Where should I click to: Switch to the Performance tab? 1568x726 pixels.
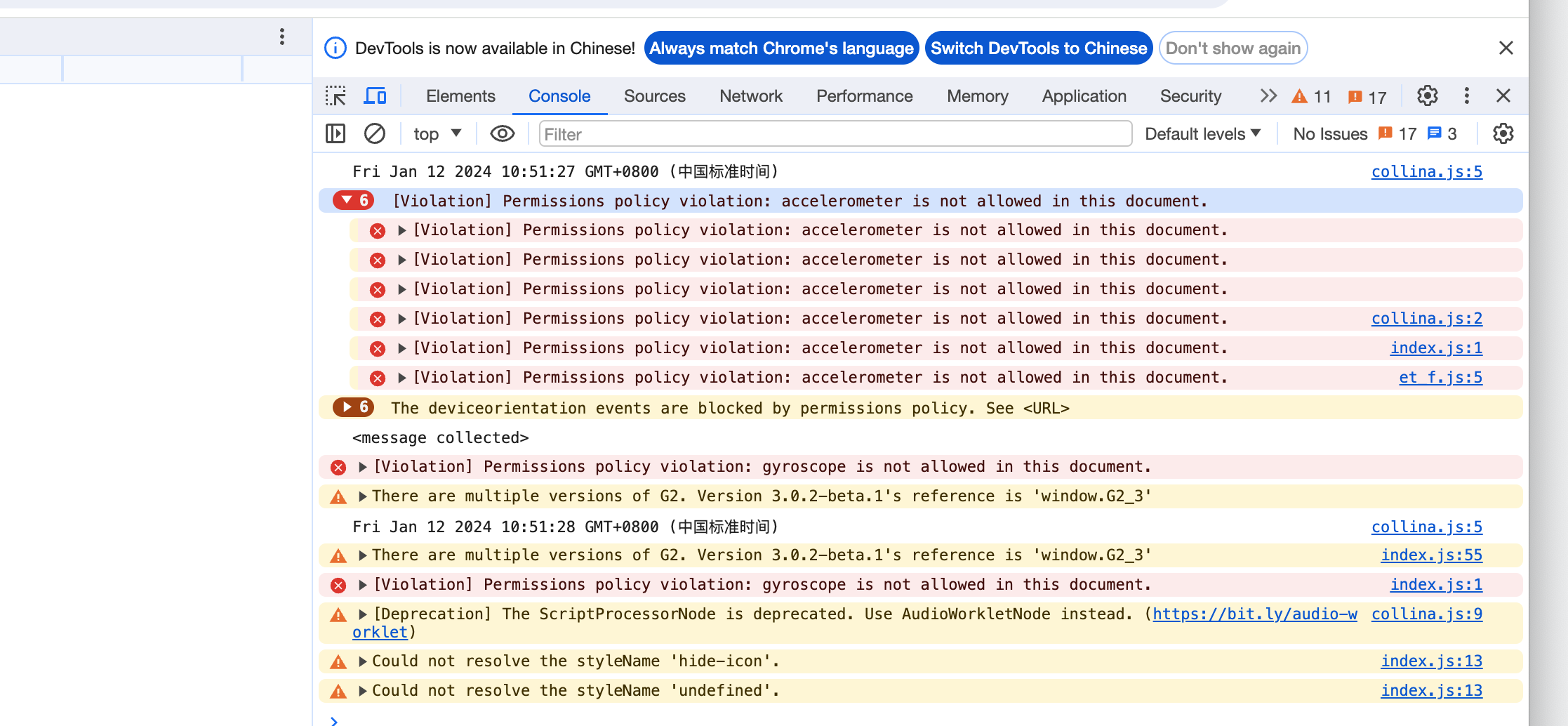point(864,96)
